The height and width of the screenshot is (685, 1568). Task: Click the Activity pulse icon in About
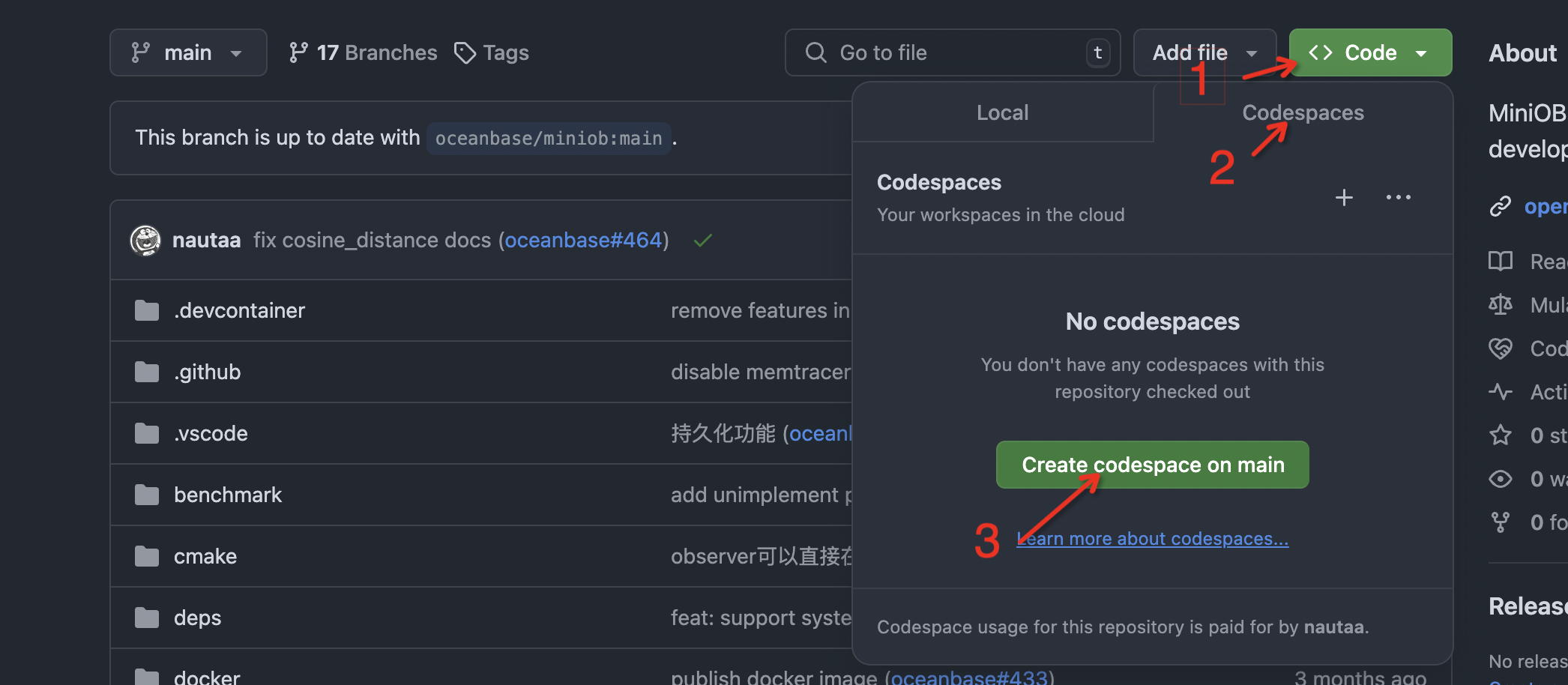tap(1500, 391)
